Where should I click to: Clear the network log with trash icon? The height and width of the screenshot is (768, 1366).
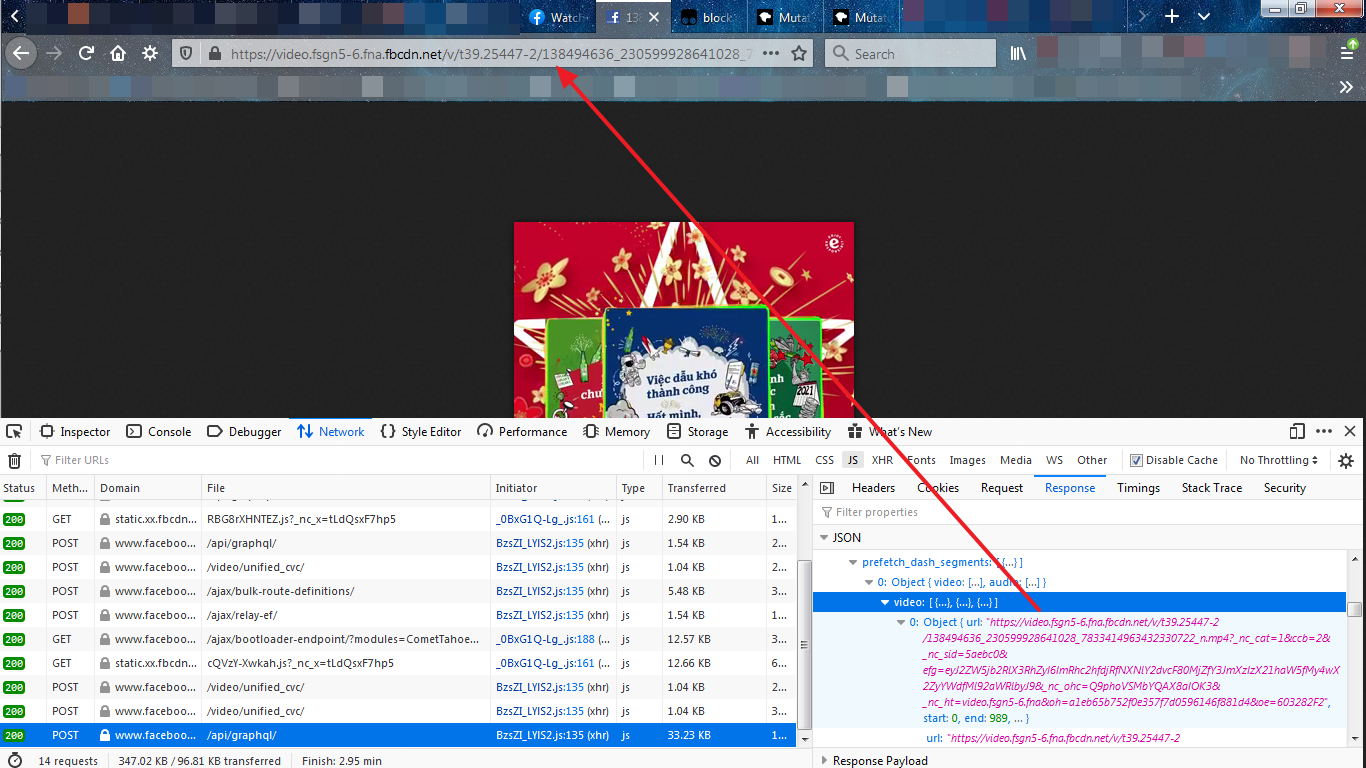14,460
